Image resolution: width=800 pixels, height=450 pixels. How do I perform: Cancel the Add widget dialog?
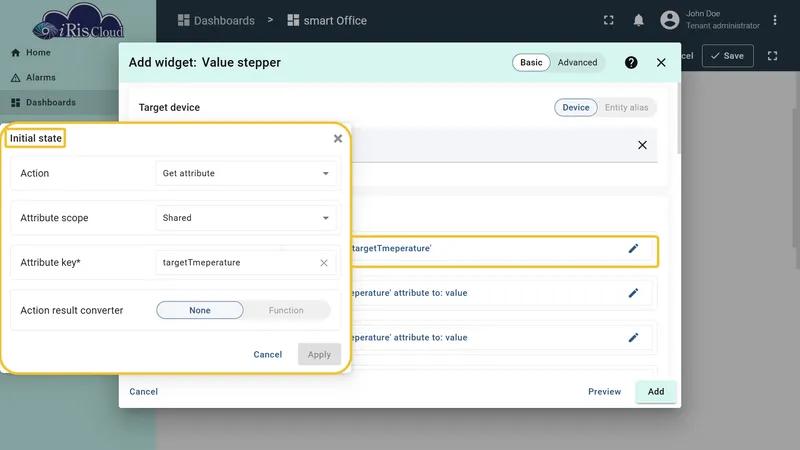coord(143,391)
